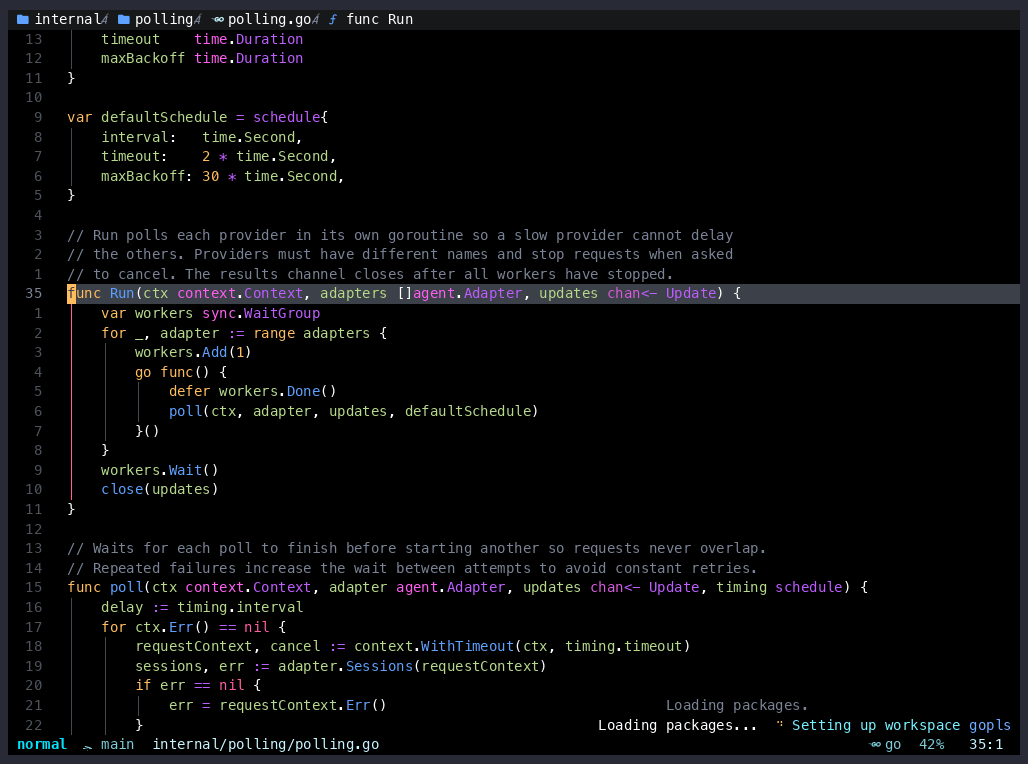This screenshot has width=1028, height=764.
Task: Click the 'go func() {' line
Action: point(181,372)
